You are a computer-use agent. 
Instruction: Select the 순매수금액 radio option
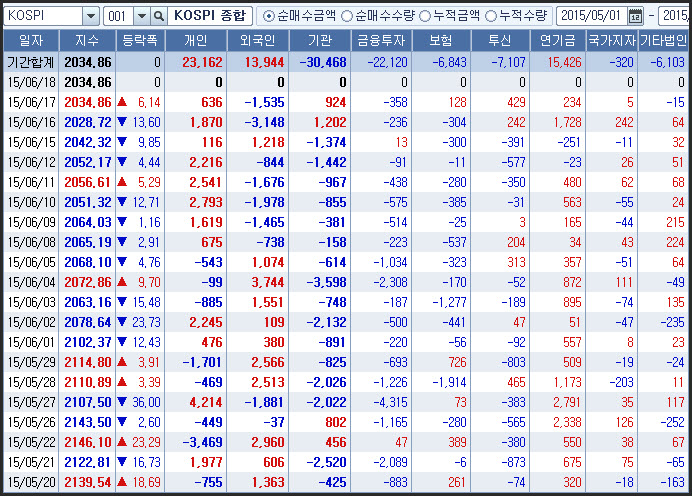coord(268,16)
